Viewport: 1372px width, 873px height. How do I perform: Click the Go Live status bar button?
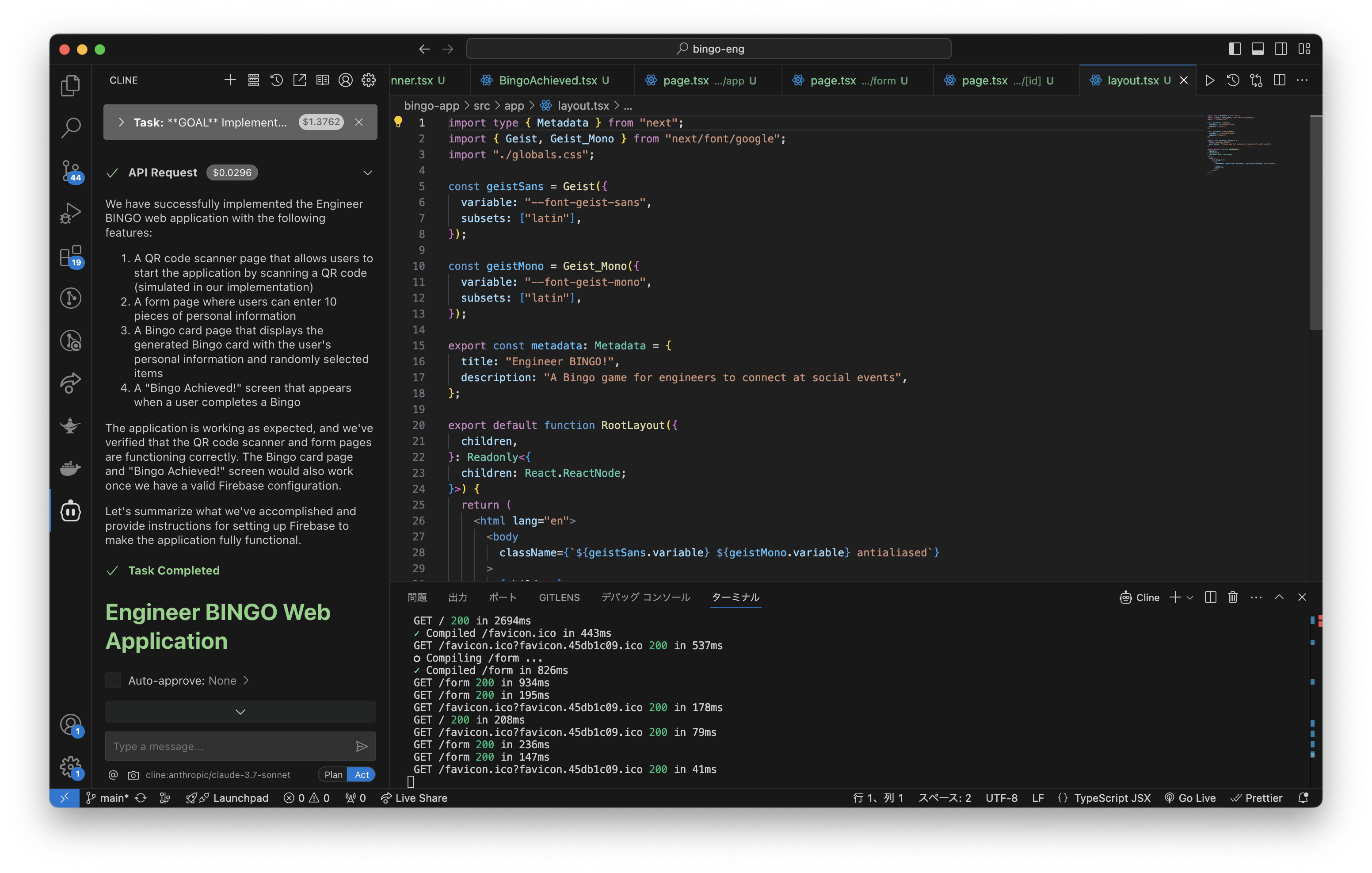click(1190, 798)
